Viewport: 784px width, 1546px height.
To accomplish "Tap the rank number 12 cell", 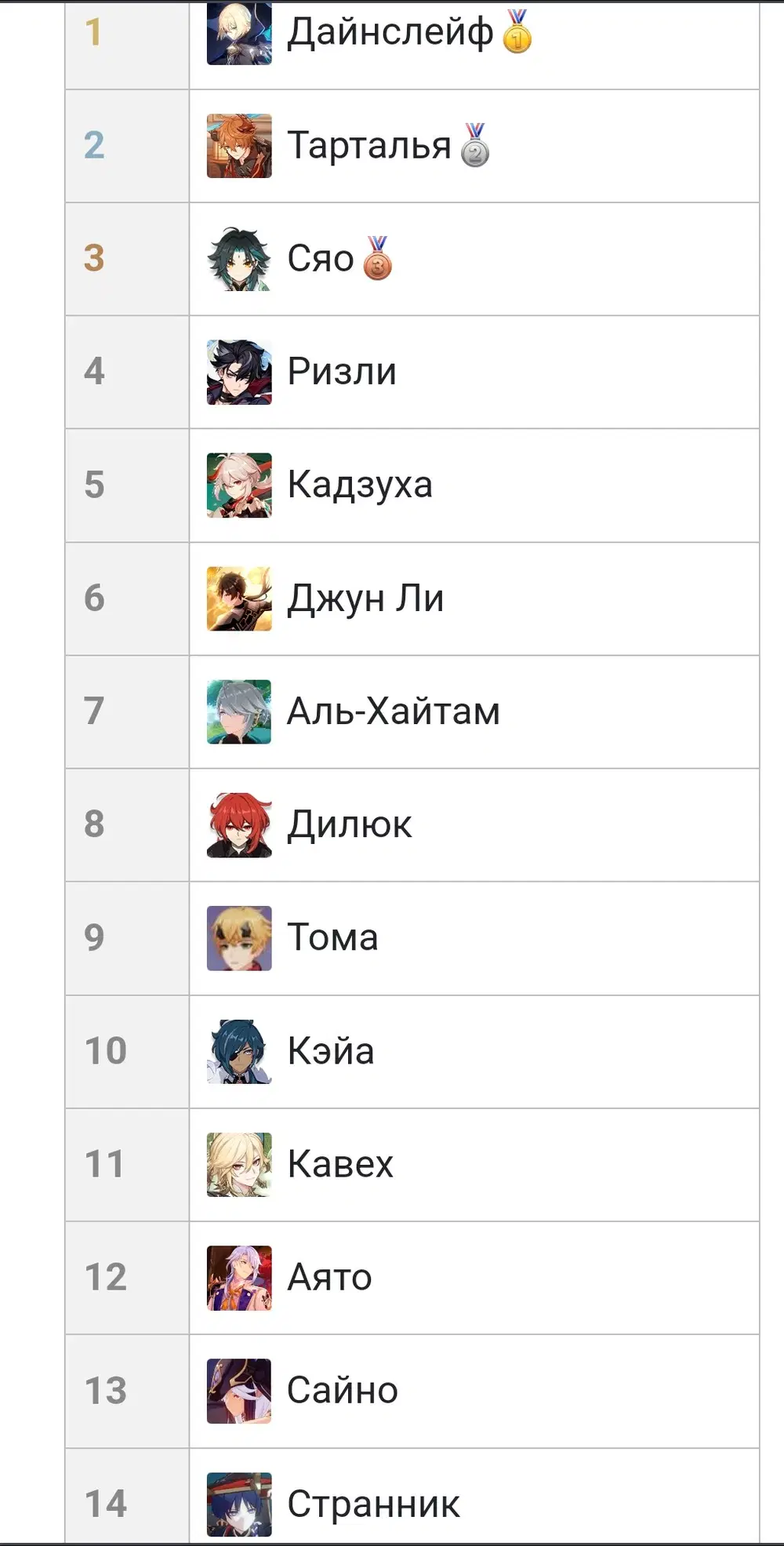I will coord(106,1277).
